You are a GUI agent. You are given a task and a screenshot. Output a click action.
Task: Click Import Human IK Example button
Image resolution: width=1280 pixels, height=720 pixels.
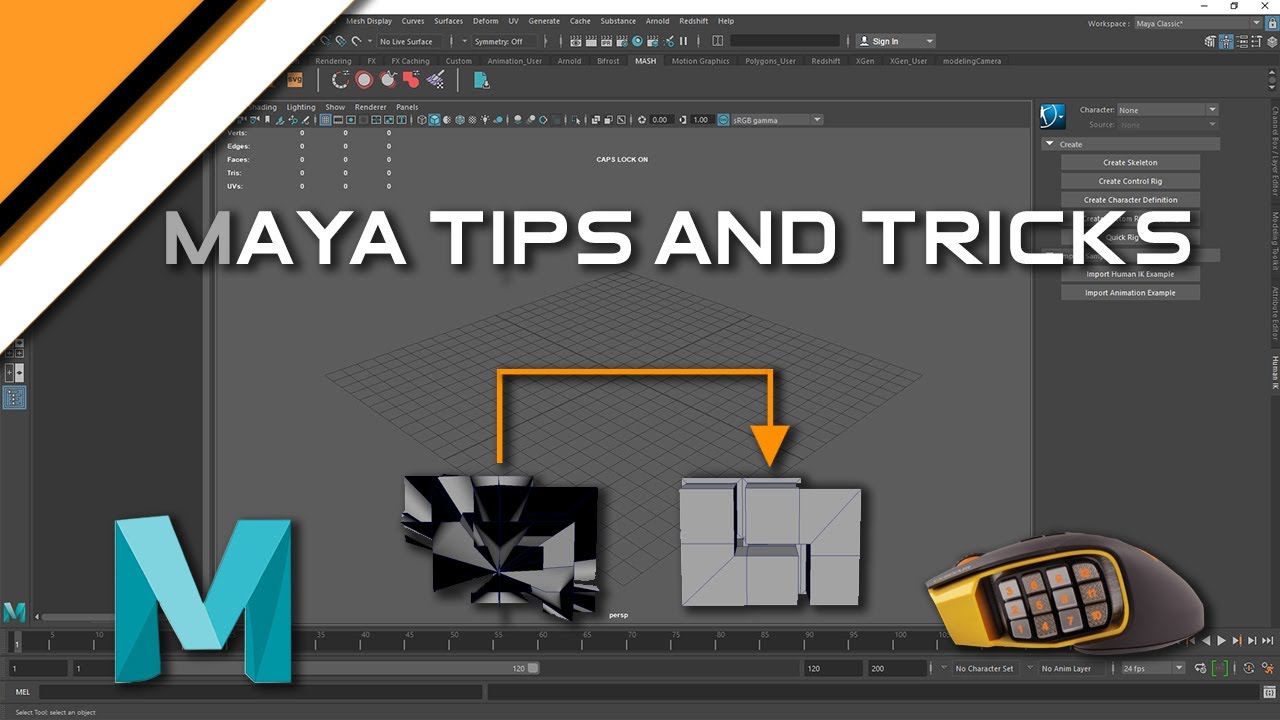(x=1130, y=274)
